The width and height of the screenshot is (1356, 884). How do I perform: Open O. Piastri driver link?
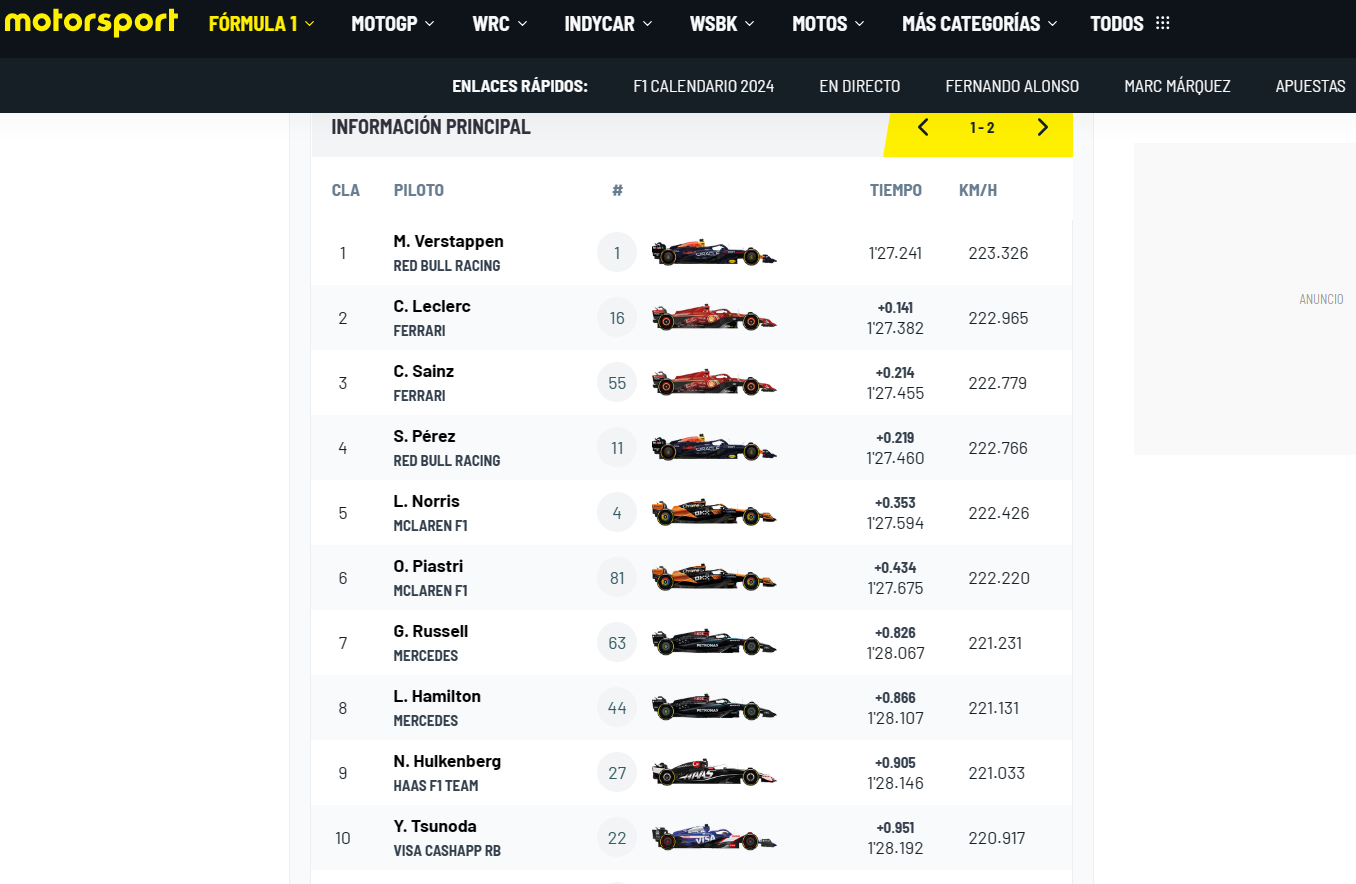(x=428, y=566)
